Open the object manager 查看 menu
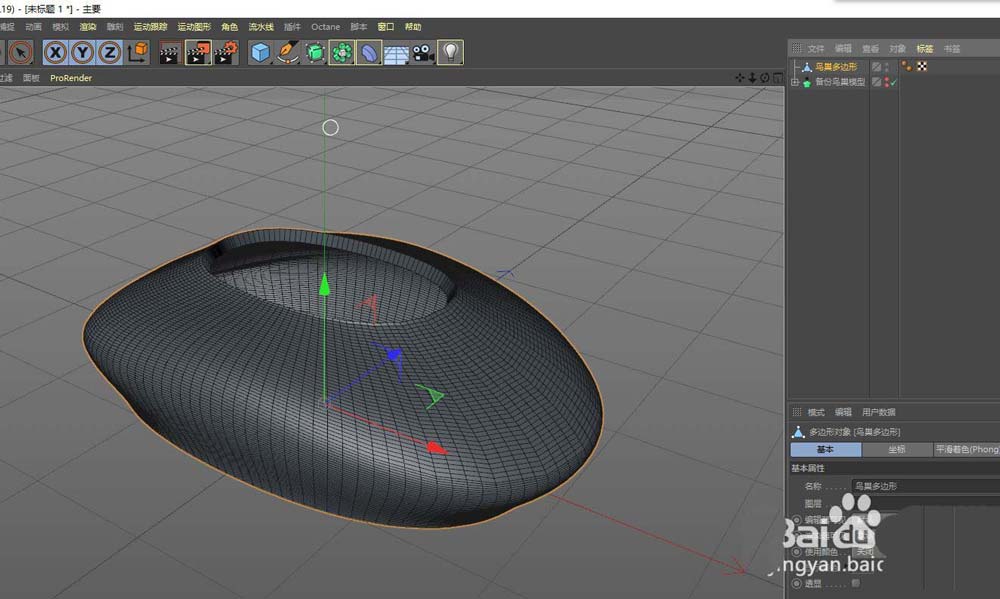The height and width of the screenshot is (599, 1000). (x=871, y=48)
